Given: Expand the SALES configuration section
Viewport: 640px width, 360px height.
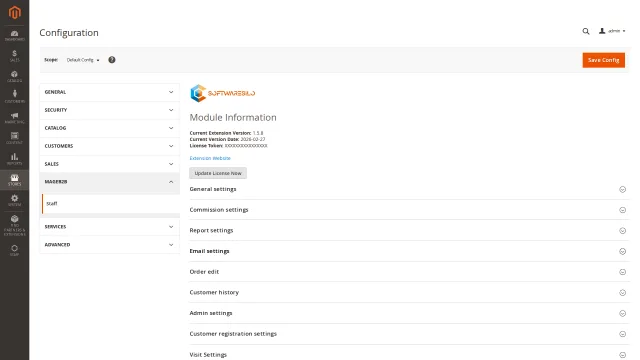Looking at the screenshot, I should click(x=109, y=164).
